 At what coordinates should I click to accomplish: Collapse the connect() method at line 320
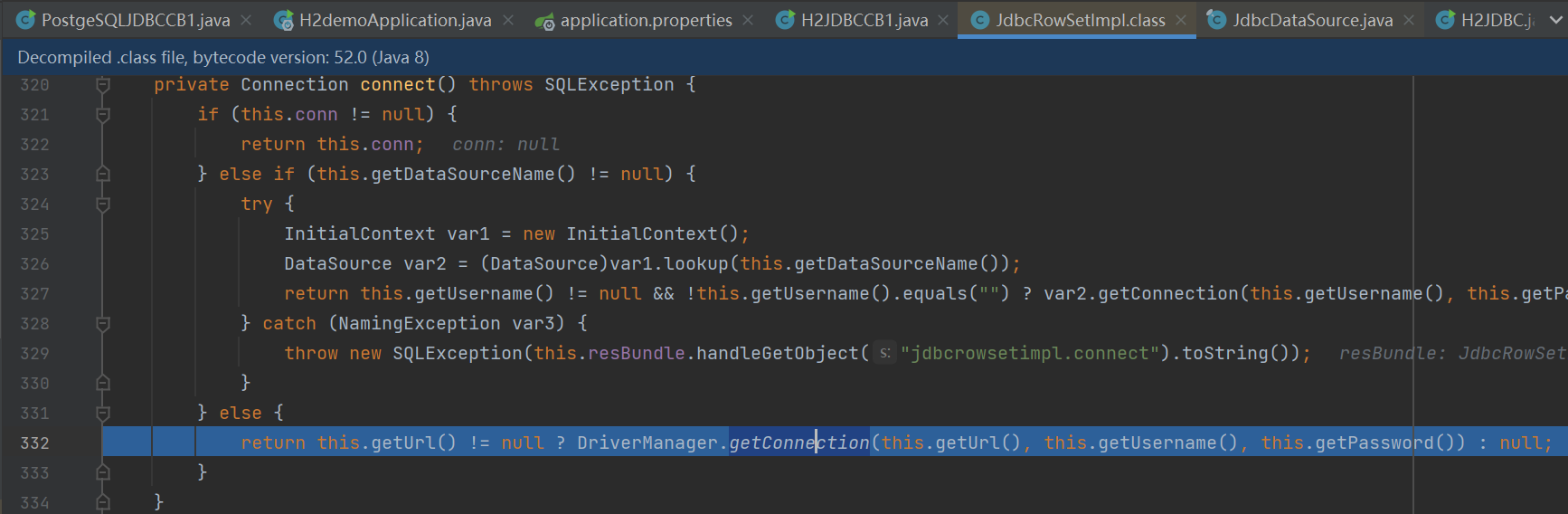[x=103, y=84]
